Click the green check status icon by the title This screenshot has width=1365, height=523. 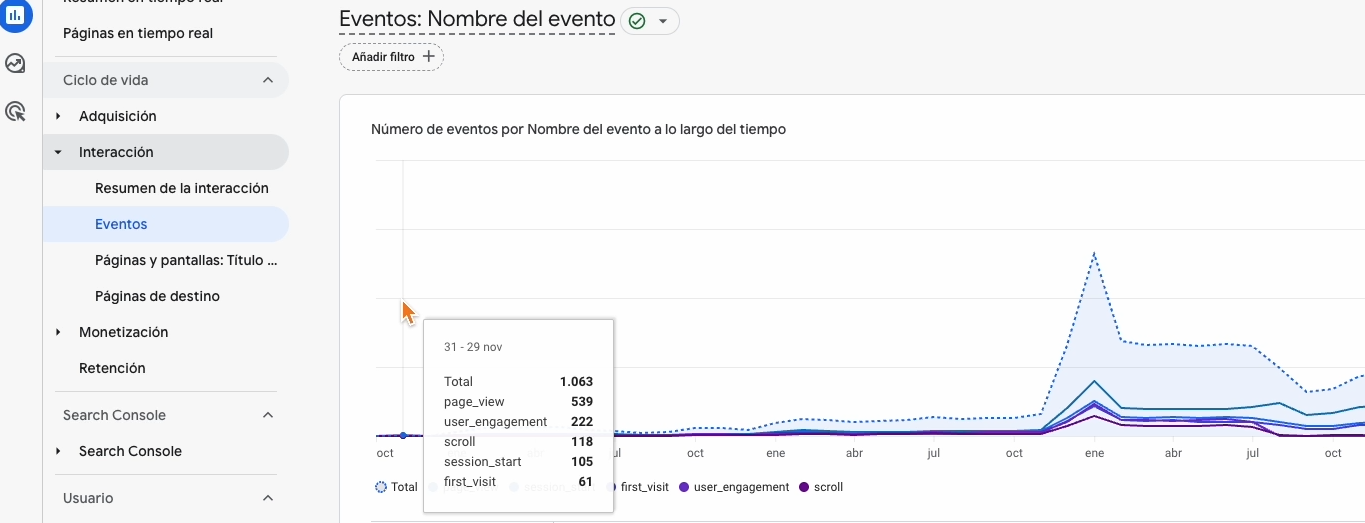coord(637,21)
